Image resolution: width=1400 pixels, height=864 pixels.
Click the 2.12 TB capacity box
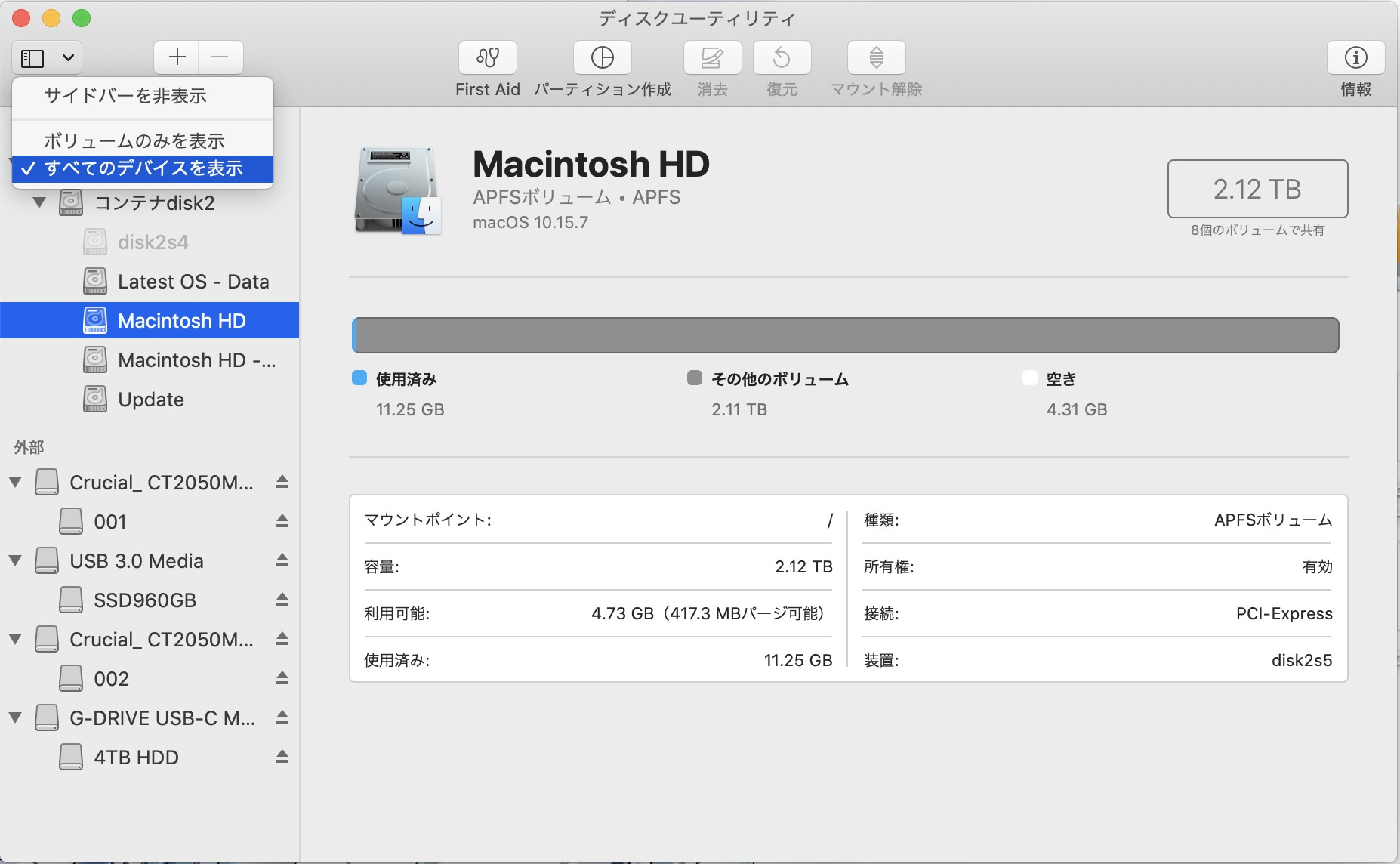point(1257,189)
